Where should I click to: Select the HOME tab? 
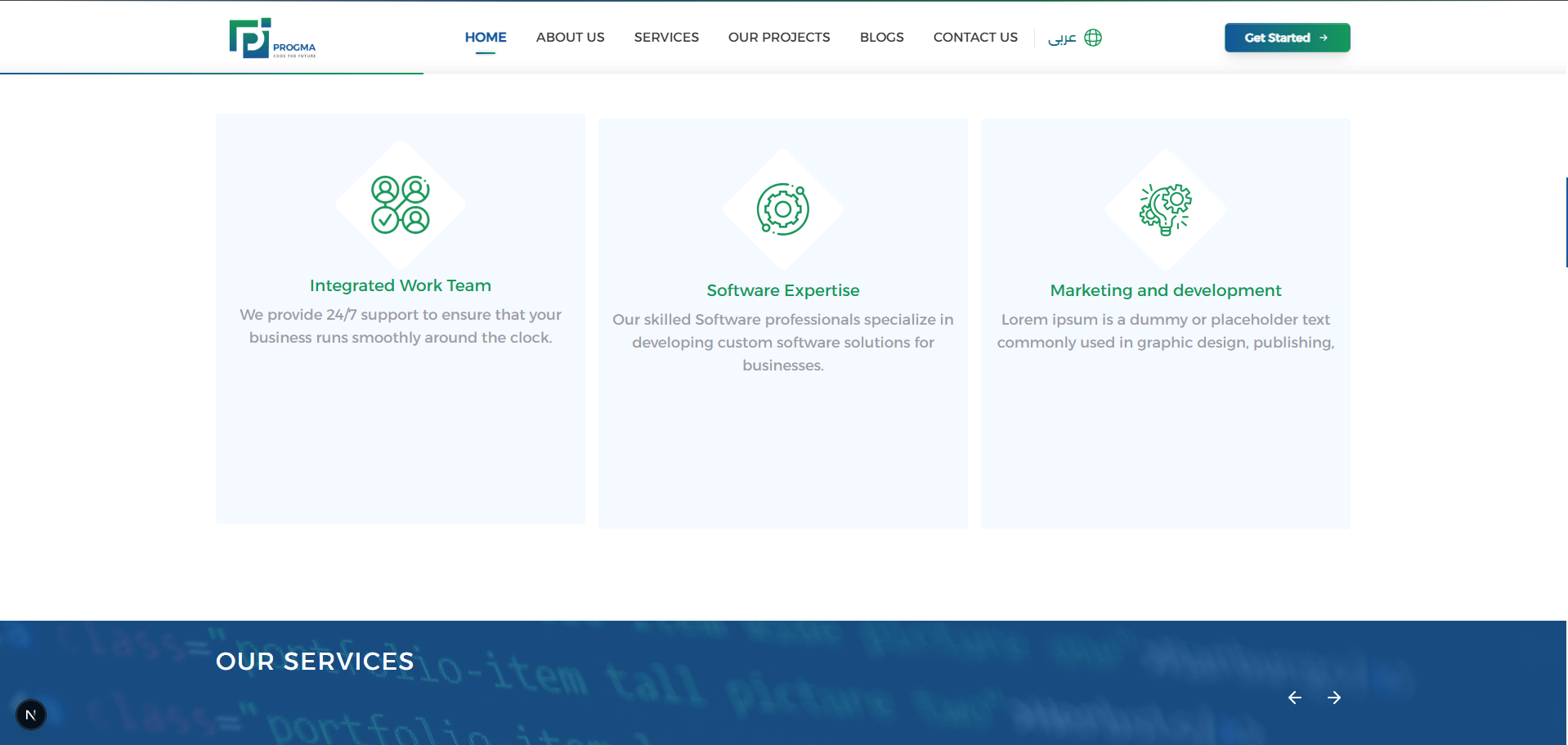click(x=486, y=37)
